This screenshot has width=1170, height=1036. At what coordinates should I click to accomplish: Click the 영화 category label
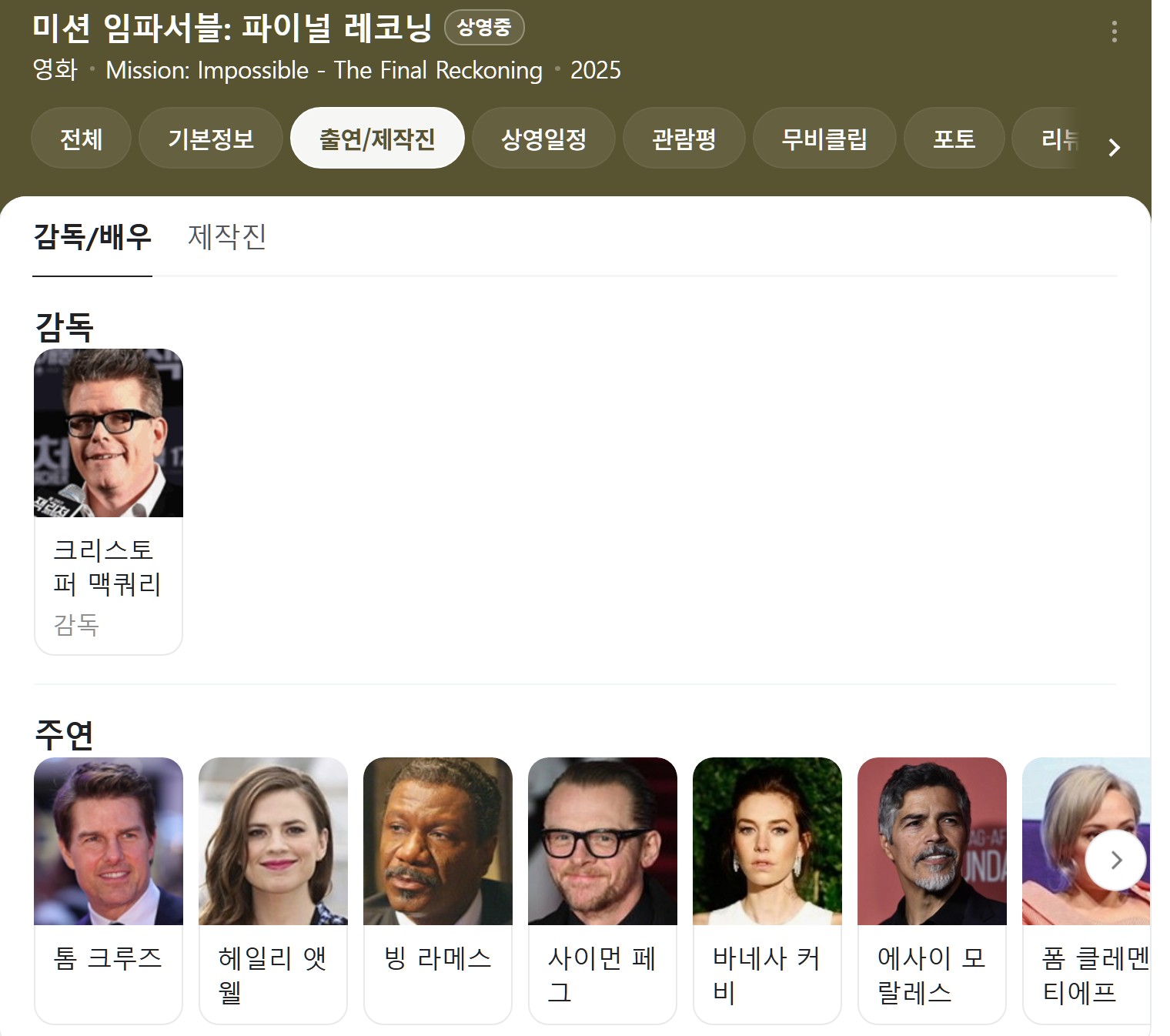(x=55, y=69)
